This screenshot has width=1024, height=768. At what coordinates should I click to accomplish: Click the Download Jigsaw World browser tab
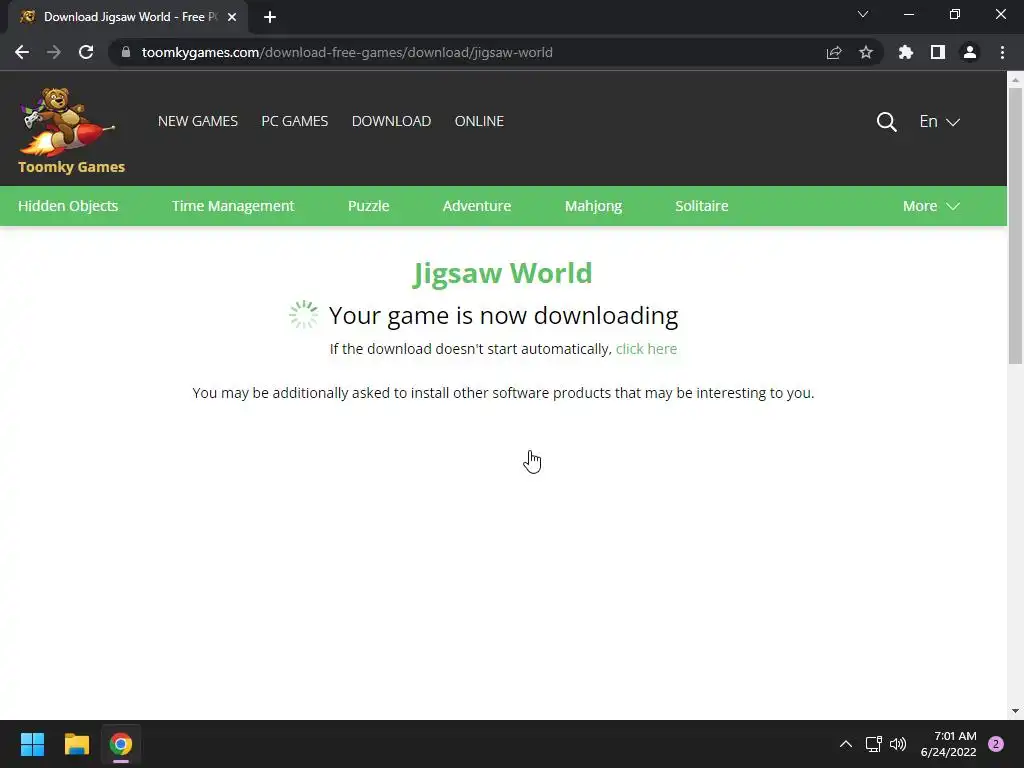[x=128, y=17]
